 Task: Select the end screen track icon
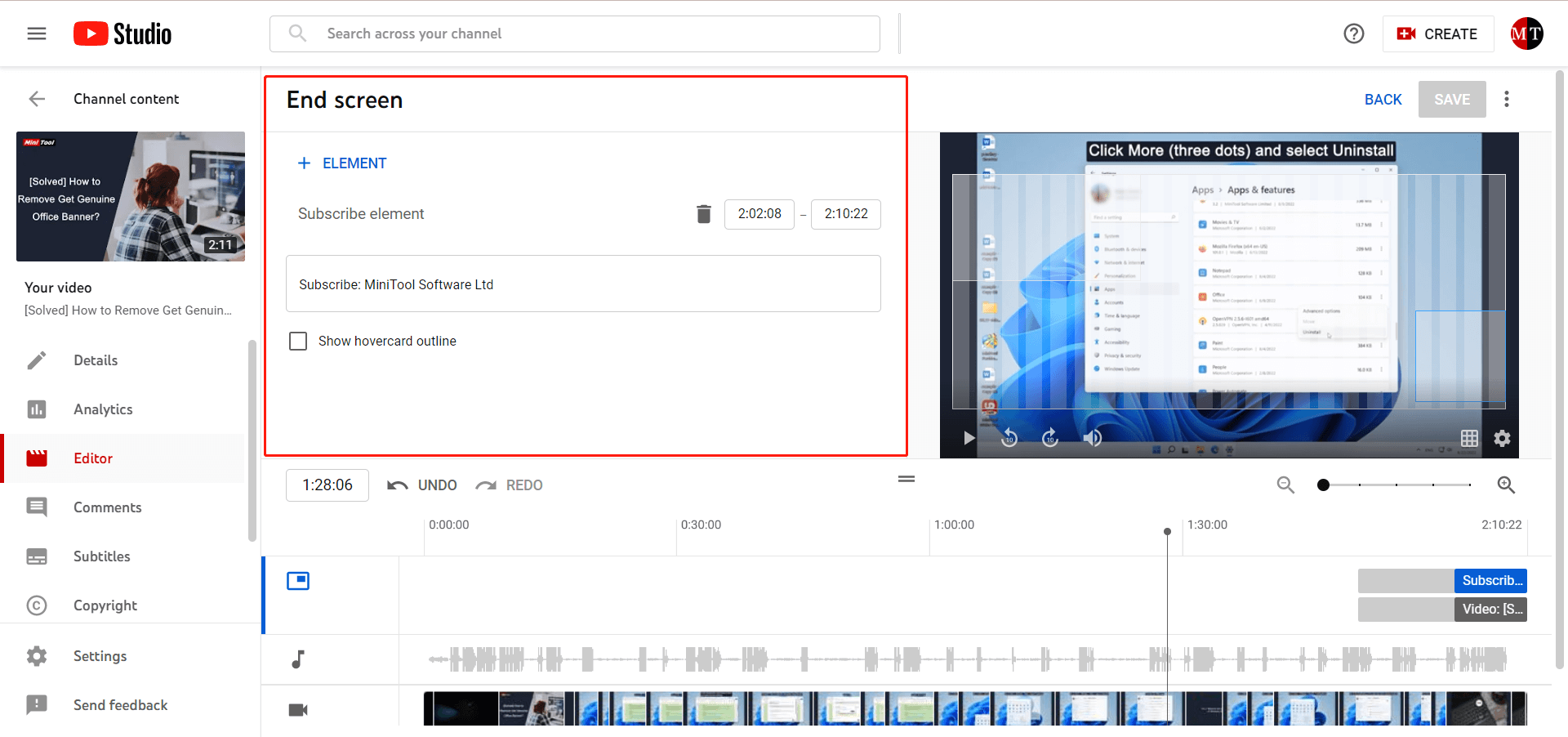pyautogui.click(x=298, y=581)
